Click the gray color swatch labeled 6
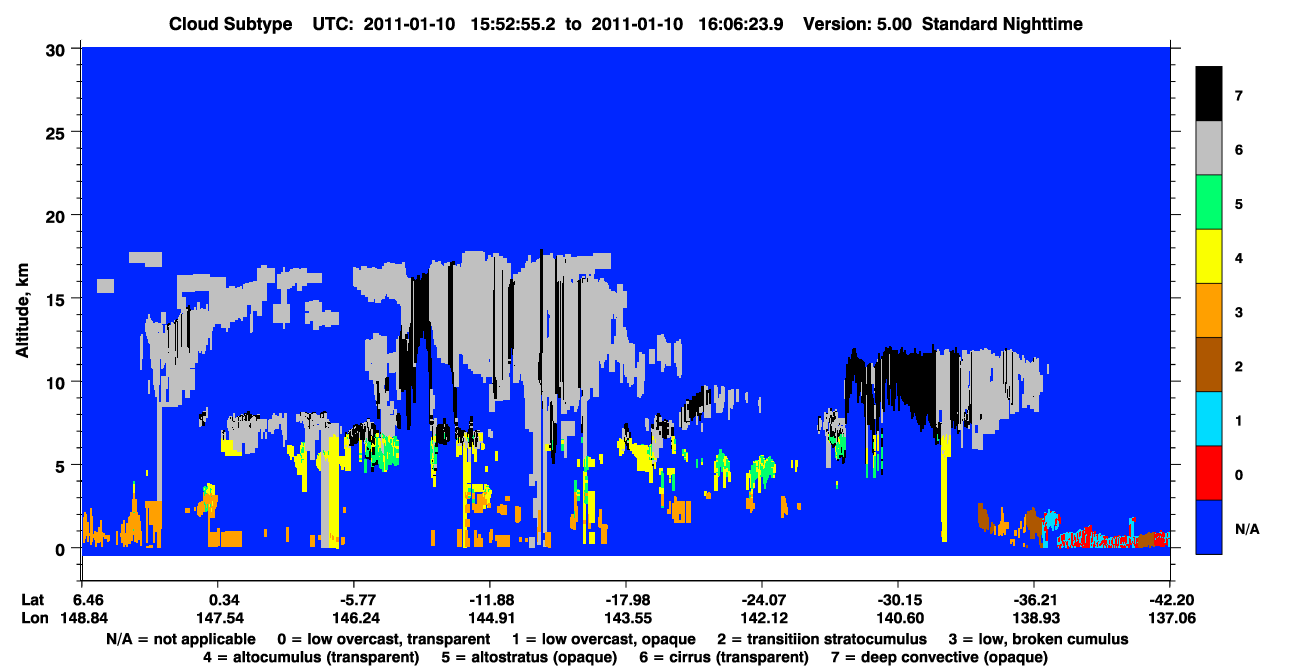The width and height of the screenshot is (1300, 667). coord(1209,148)
